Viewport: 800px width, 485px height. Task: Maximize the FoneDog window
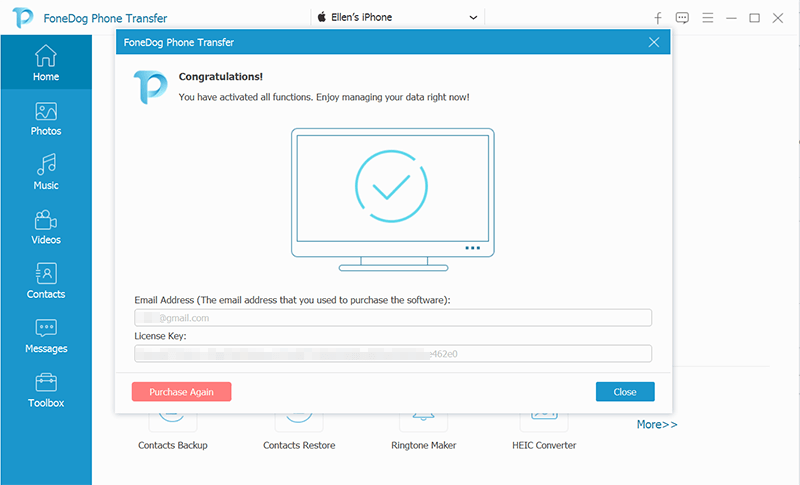(754, 18)
